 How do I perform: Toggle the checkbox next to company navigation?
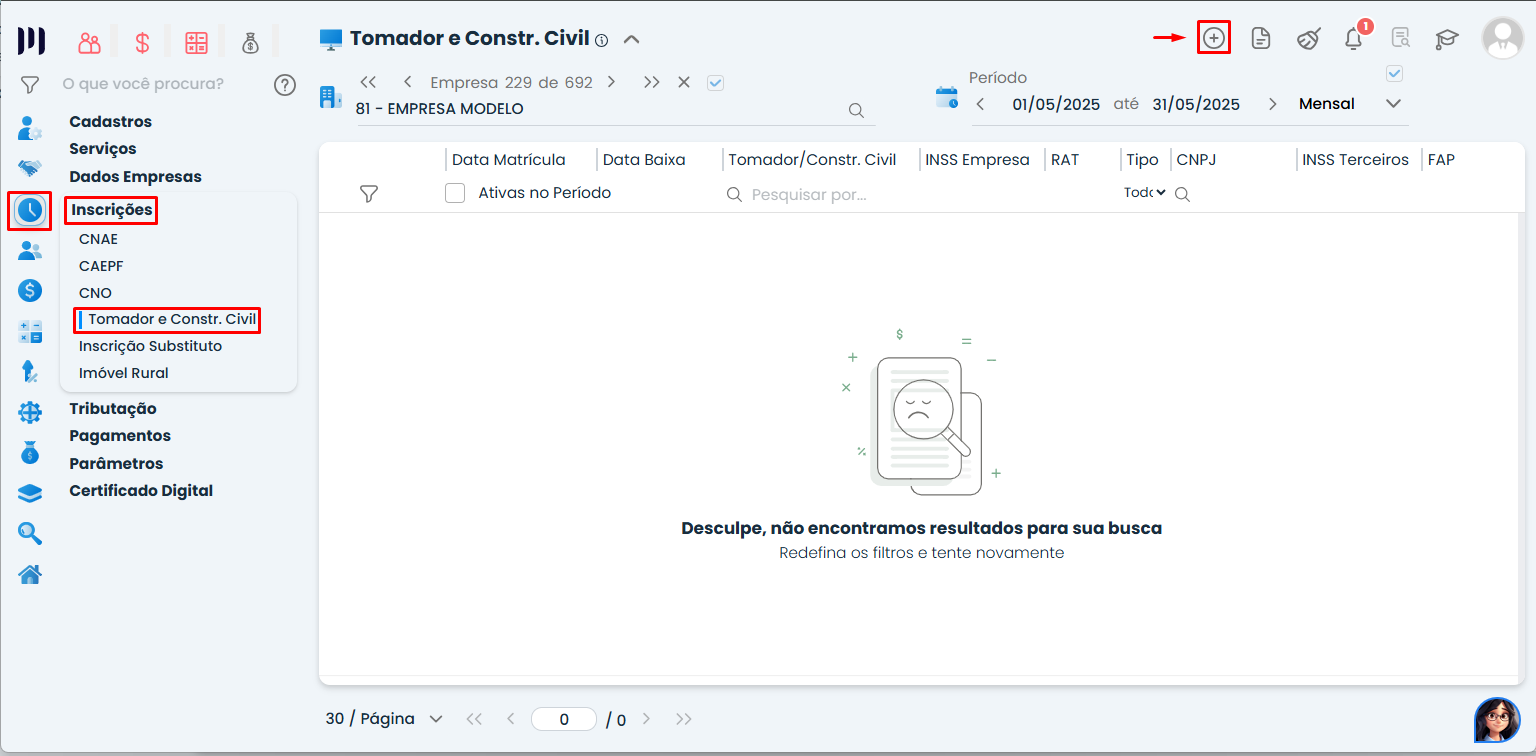(715, 83)
